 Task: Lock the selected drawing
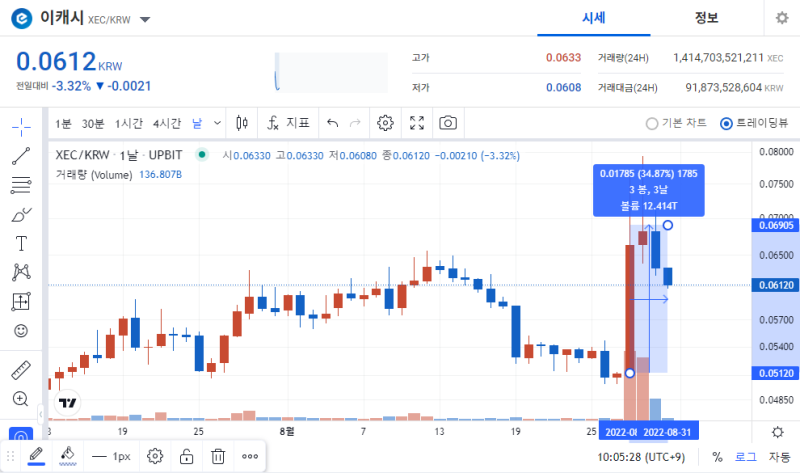(186, 456)
